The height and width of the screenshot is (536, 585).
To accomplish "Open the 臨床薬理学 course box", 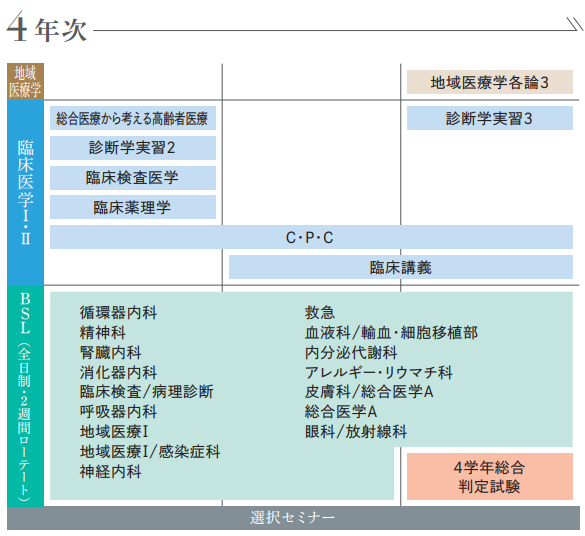I will coord(133,207).
